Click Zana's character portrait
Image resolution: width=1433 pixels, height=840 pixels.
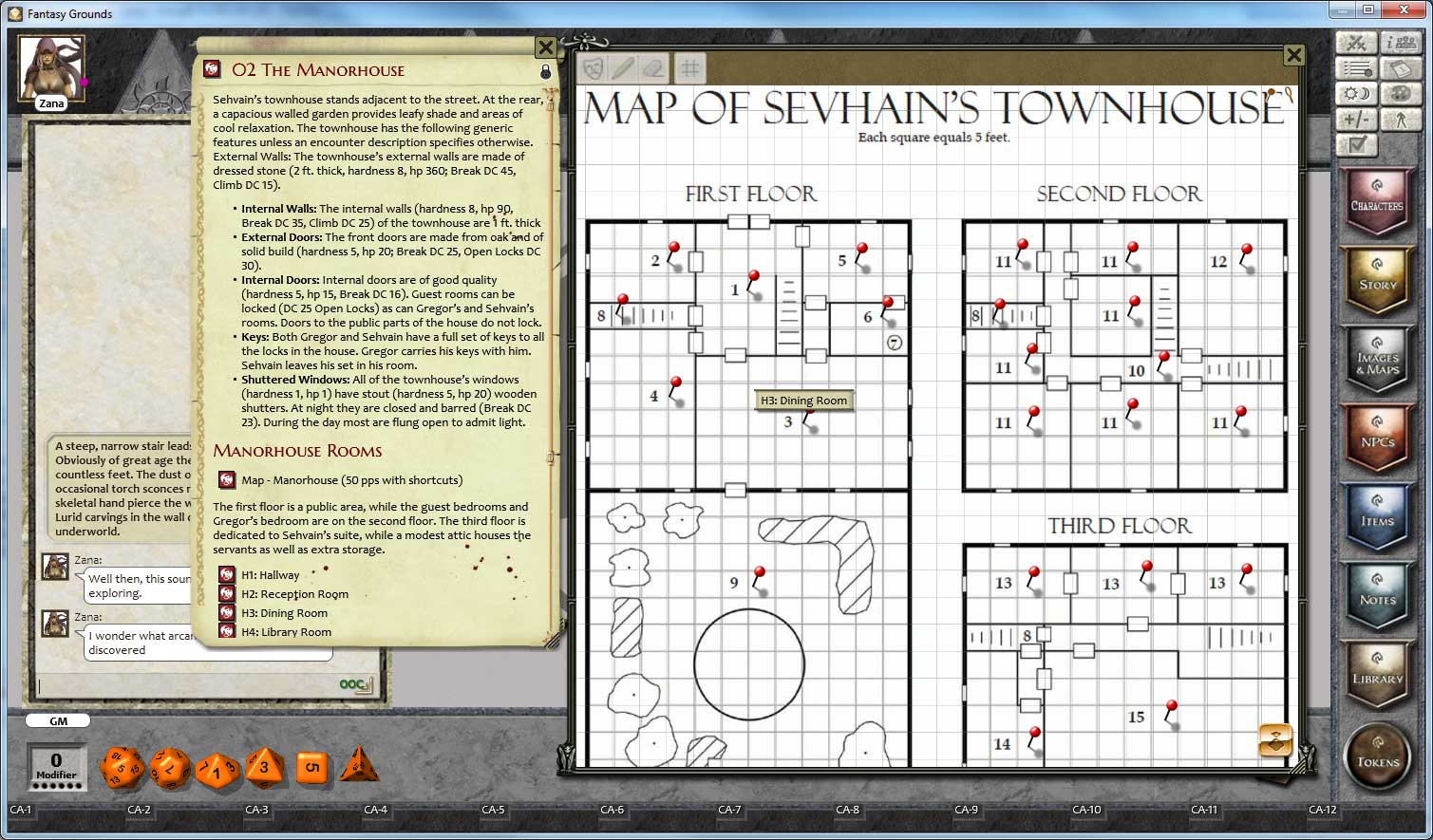51,67
